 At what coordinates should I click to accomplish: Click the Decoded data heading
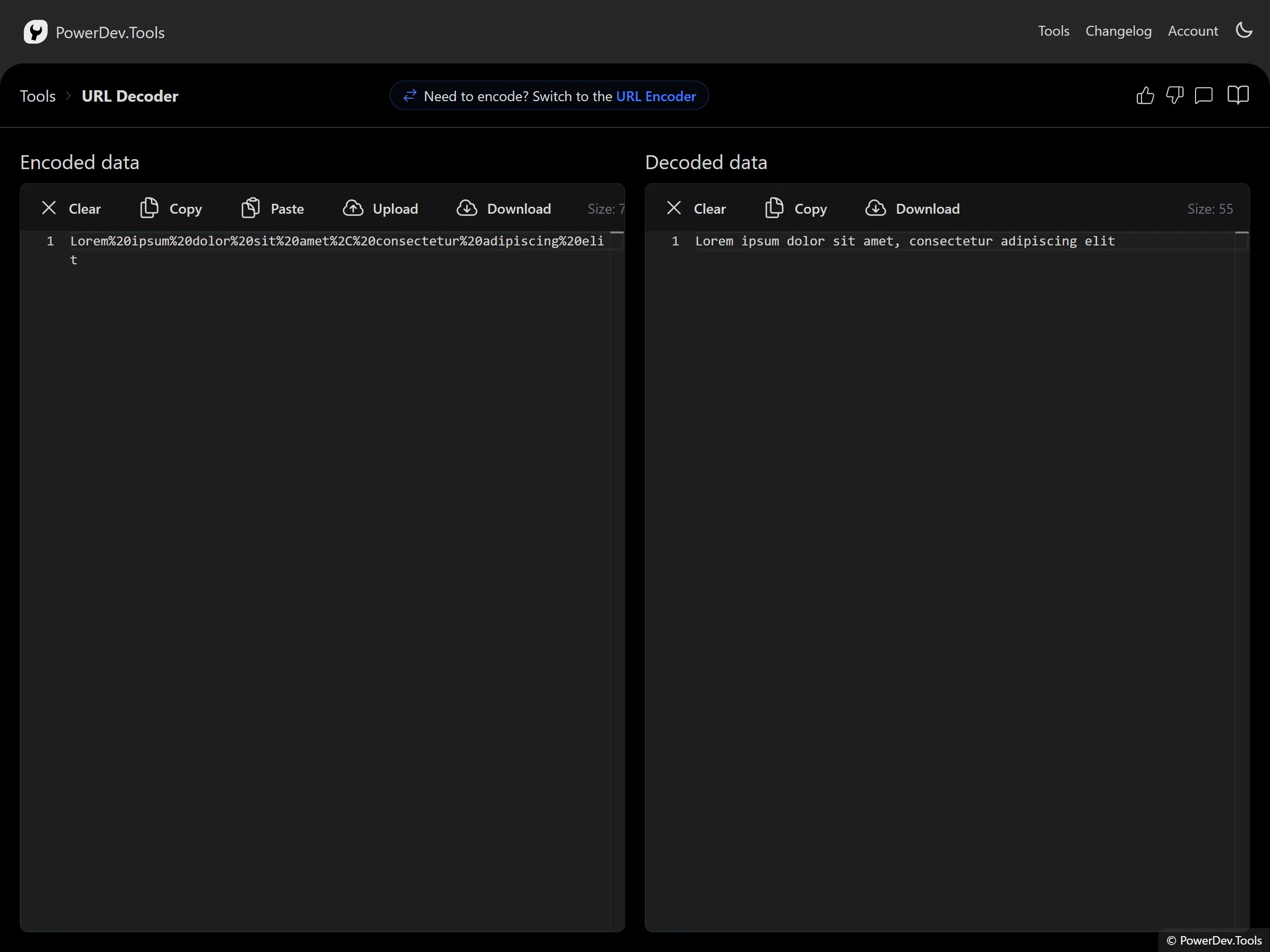(x=705, y=163)
